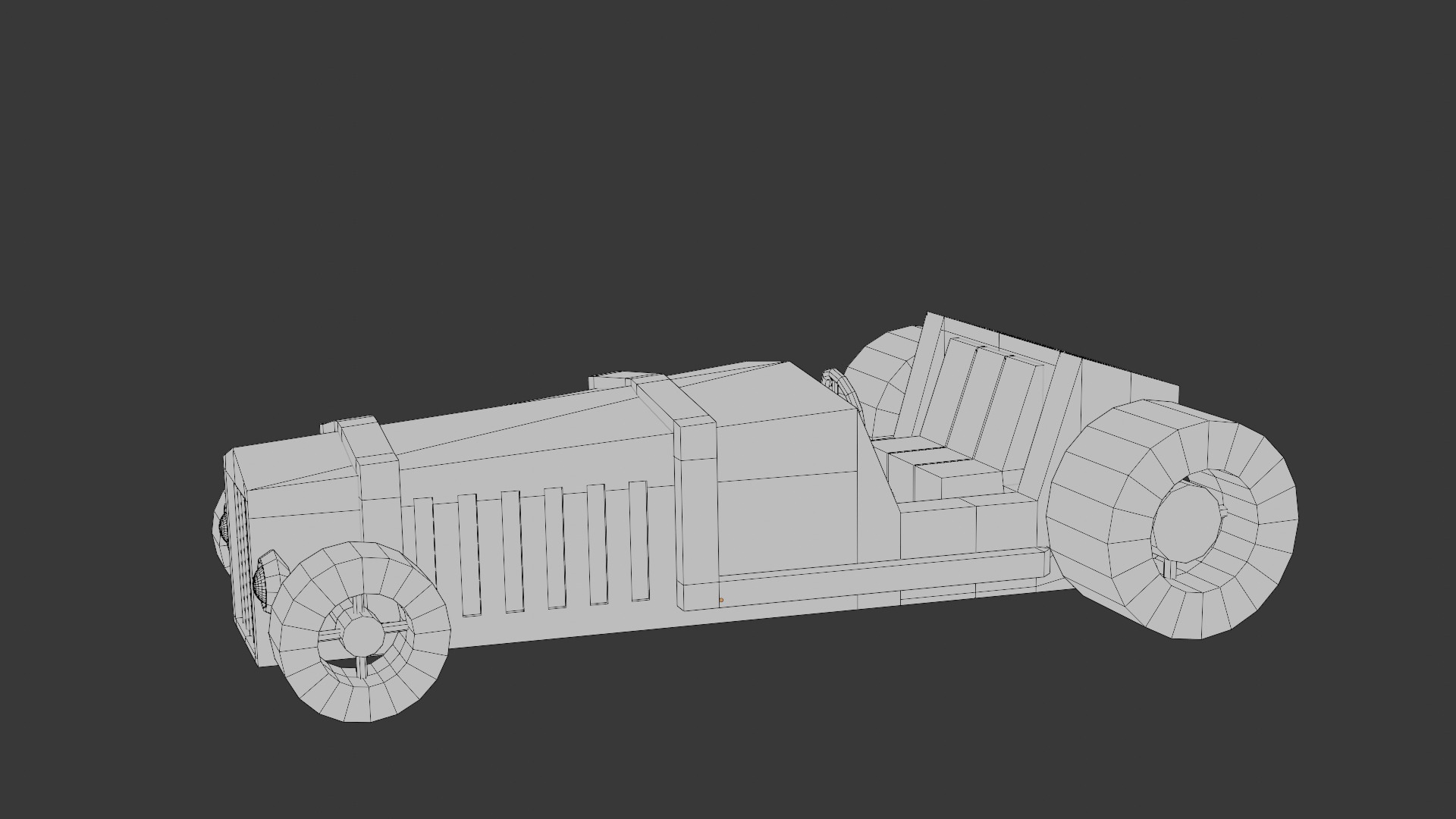Click the rear wheel hub center
The image size is (1456, 819).
[1187, 525]
